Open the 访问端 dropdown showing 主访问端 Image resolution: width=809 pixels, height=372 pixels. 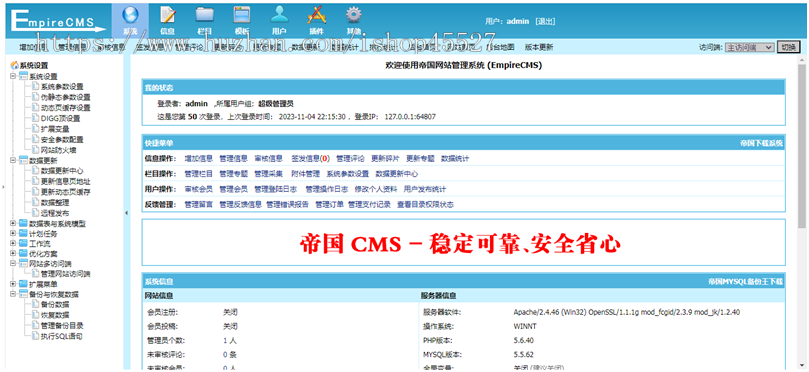749,47
